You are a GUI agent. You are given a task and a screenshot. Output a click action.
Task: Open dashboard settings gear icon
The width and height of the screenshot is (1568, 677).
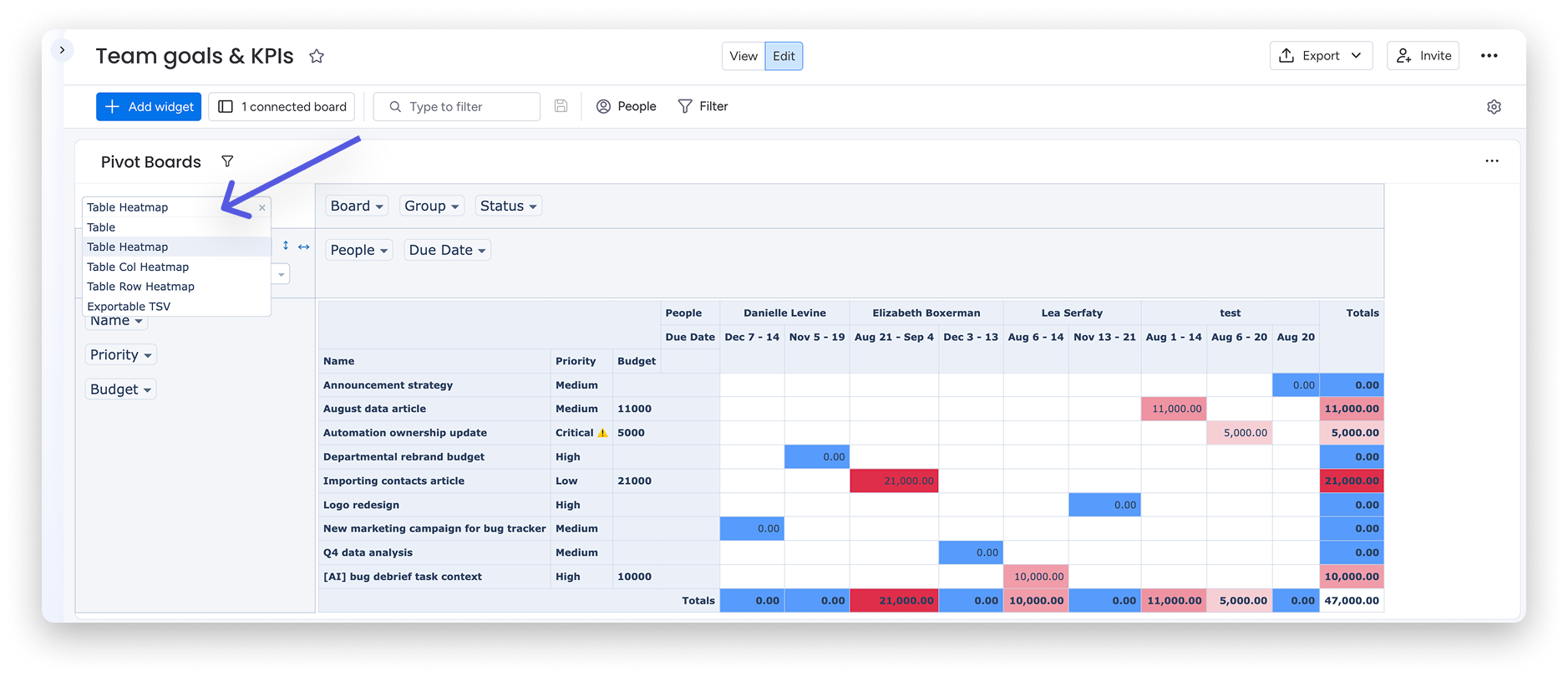1494,107
